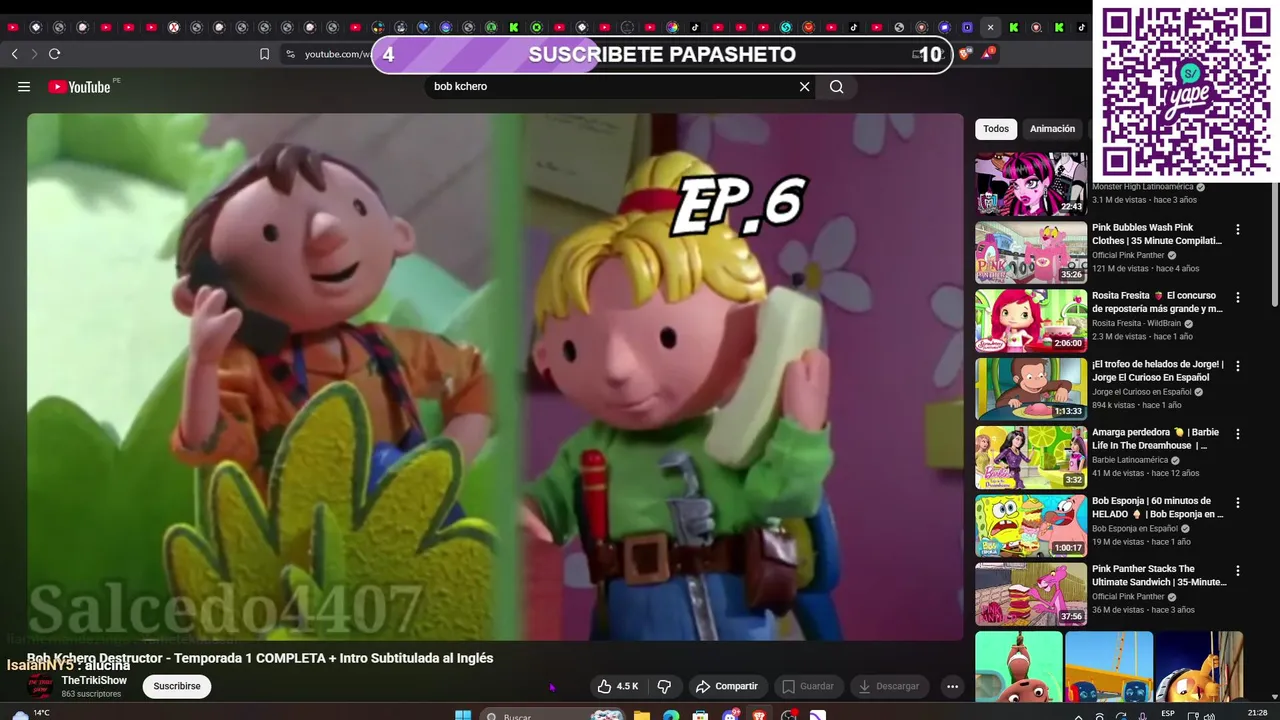The height and width of the screenshot is (720, 1280).
Task: Open Pink Panther sandwich thumbnail (37:56)
Action: [x=1031, y=594]
